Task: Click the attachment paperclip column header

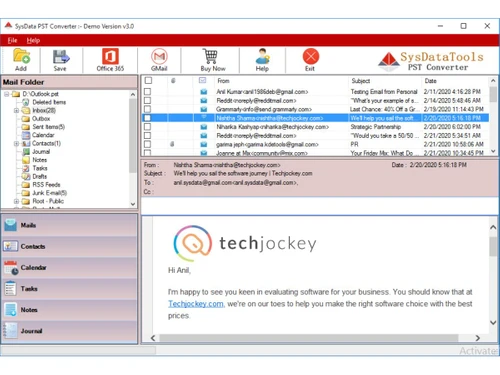Action: point(173,81)
